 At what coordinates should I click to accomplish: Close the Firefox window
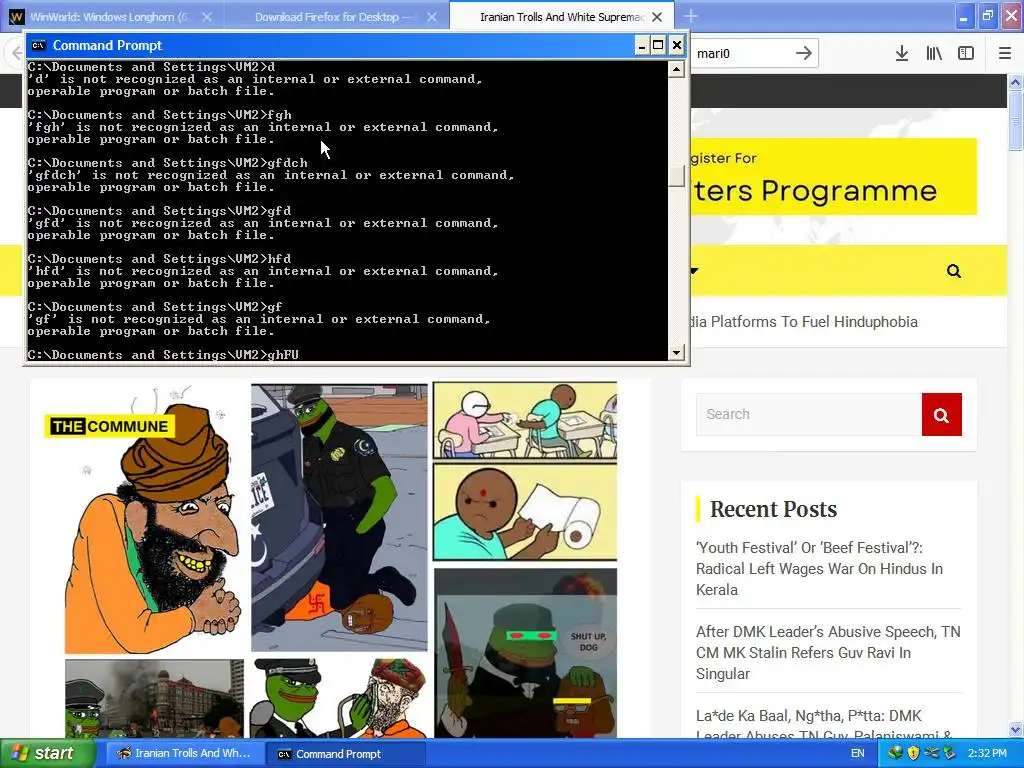click(1012, 17)
